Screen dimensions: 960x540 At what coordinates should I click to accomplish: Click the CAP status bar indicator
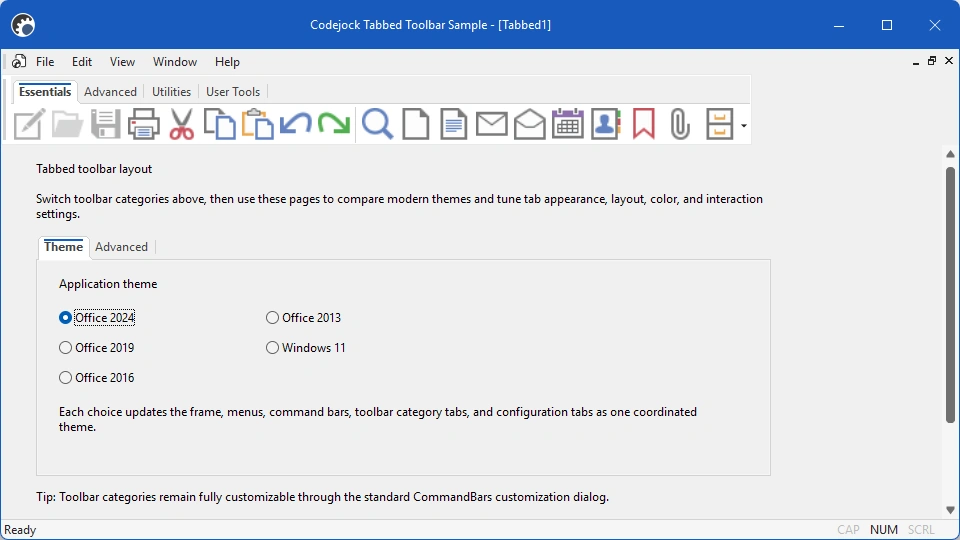(x=848, y=530)
